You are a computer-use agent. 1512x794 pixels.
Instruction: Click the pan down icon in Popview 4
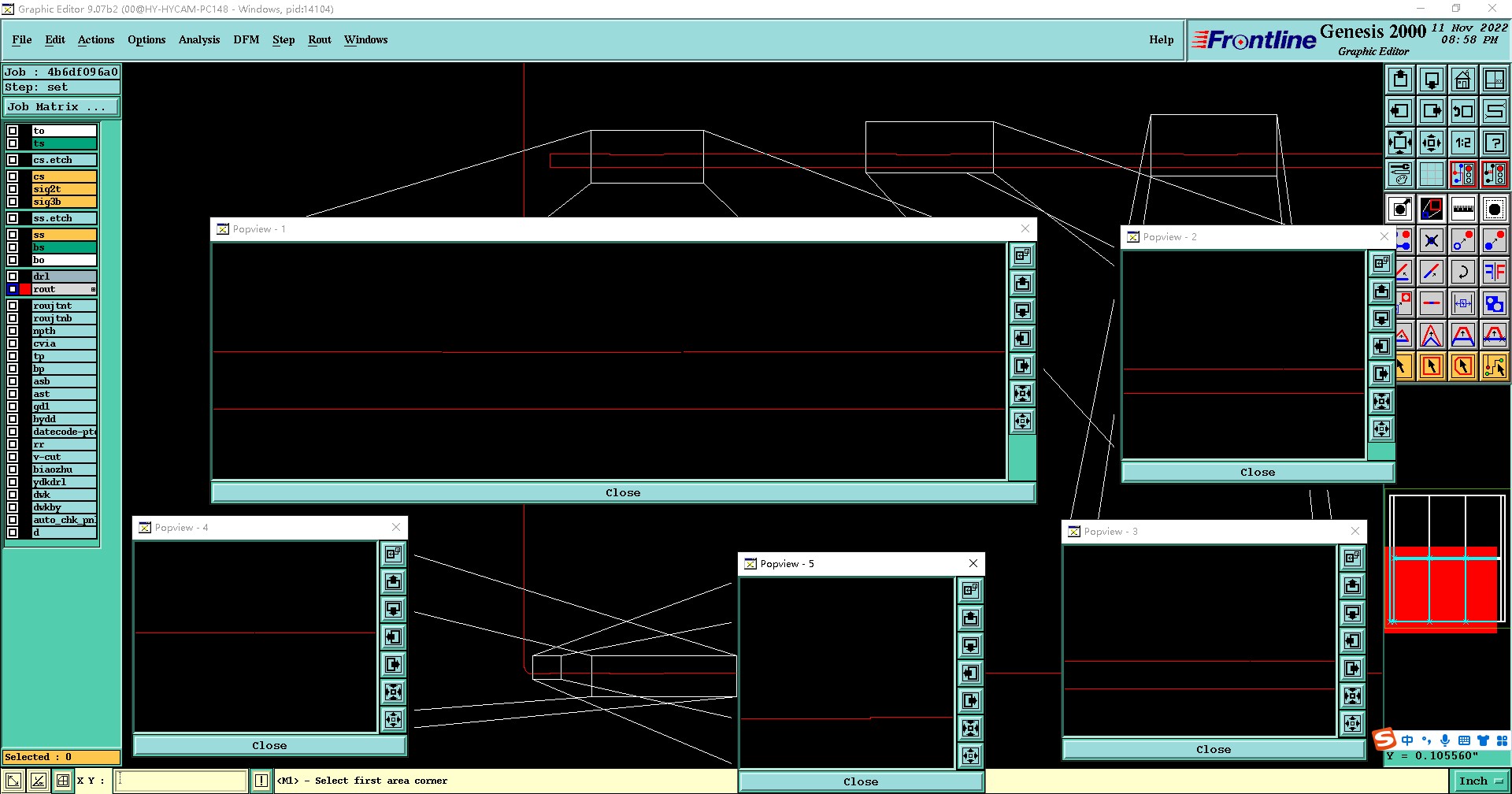coord(393,609)
